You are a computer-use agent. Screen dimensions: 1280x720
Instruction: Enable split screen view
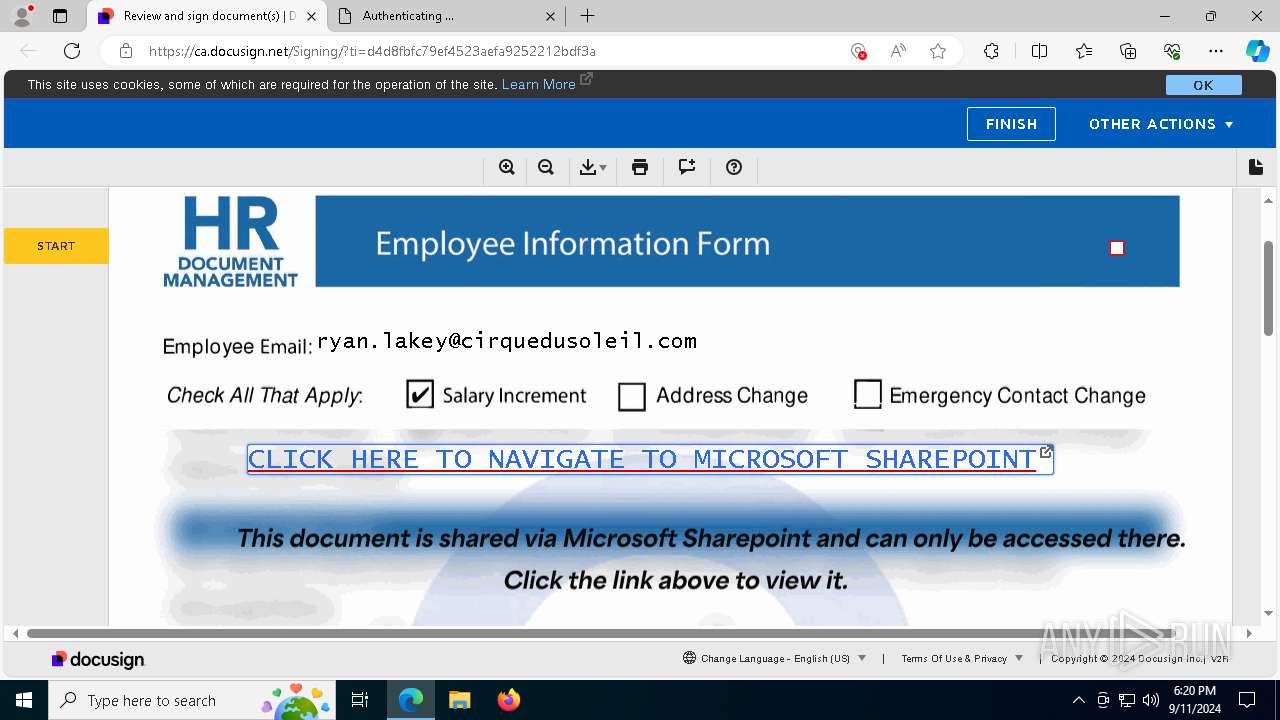pos(1039,51)
